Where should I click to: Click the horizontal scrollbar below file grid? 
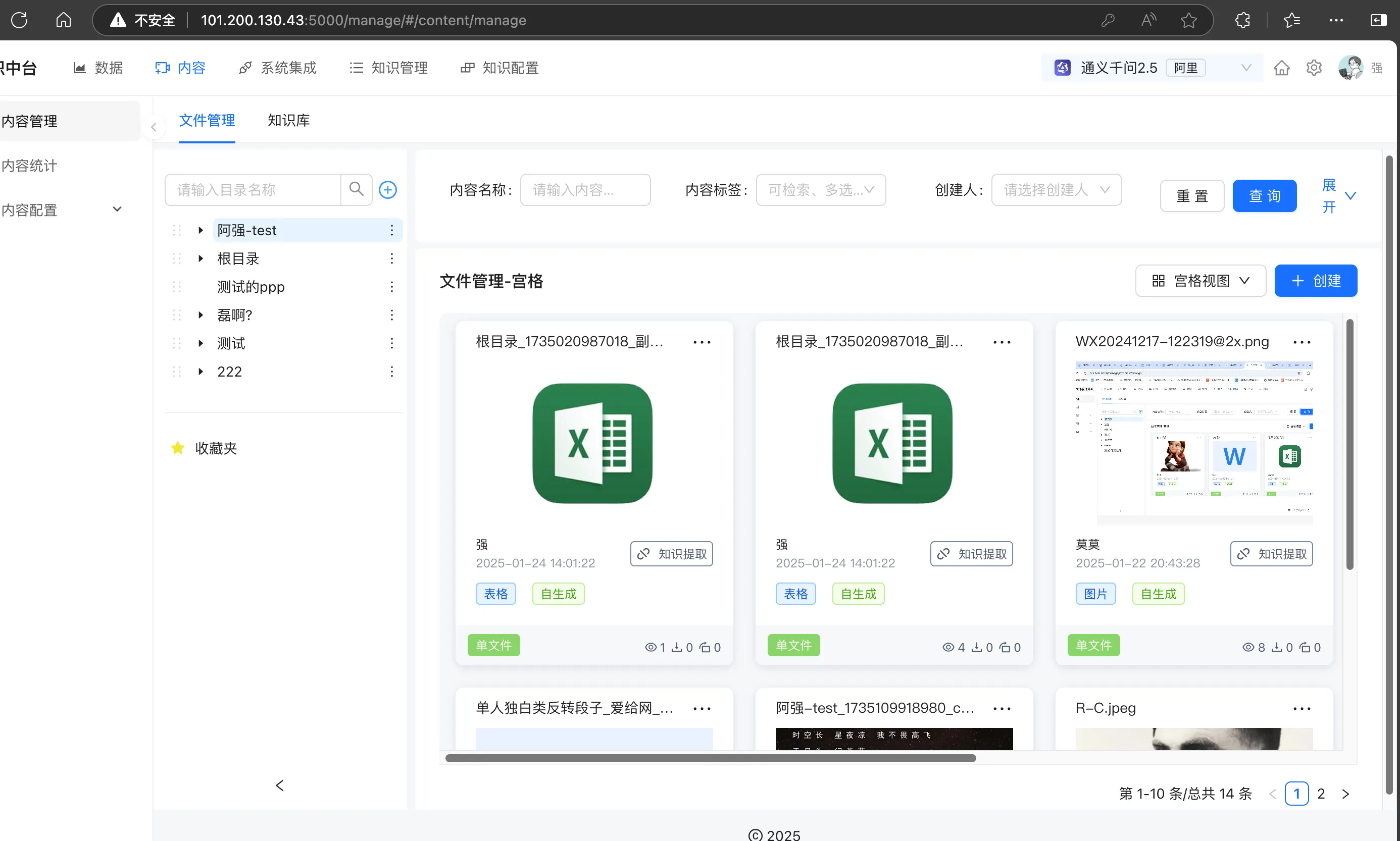click(710, 759)
